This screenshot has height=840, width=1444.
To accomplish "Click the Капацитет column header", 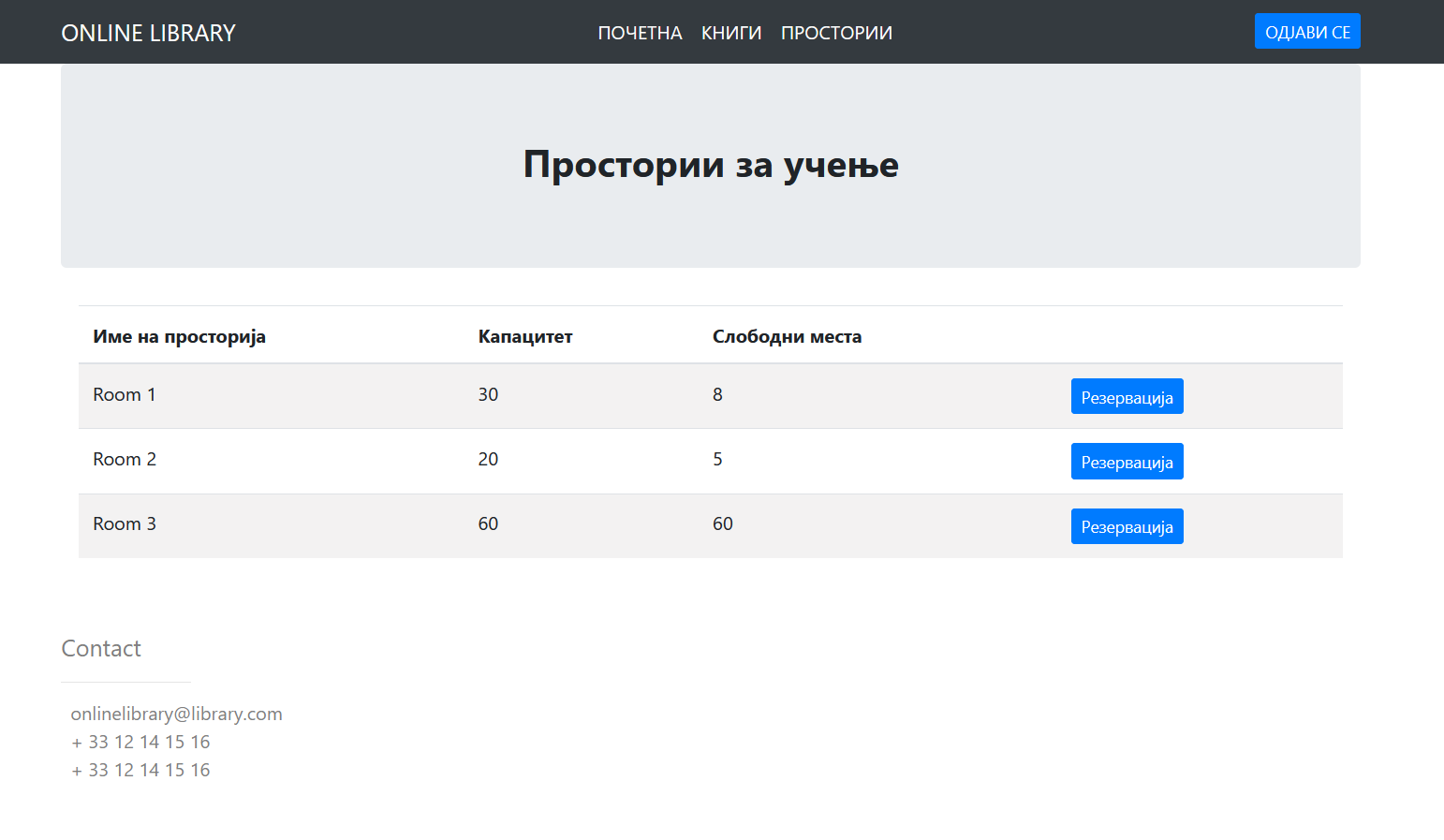I will pos(524,337).
